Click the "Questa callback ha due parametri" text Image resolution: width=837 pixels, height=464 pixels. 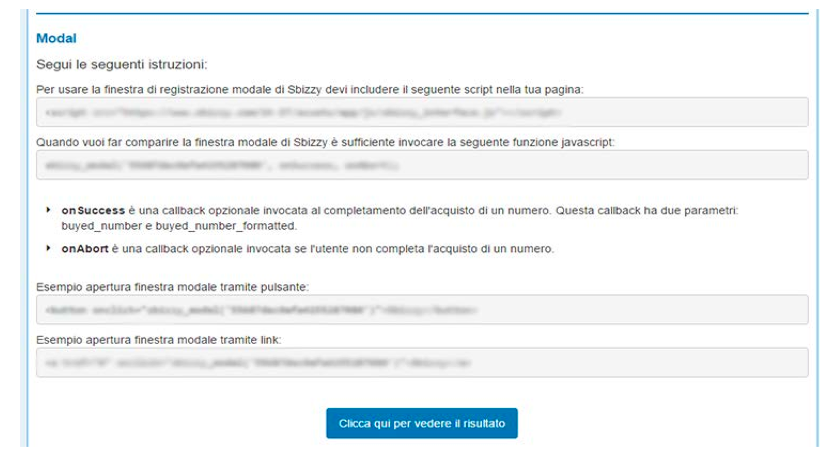click(700, 212)
